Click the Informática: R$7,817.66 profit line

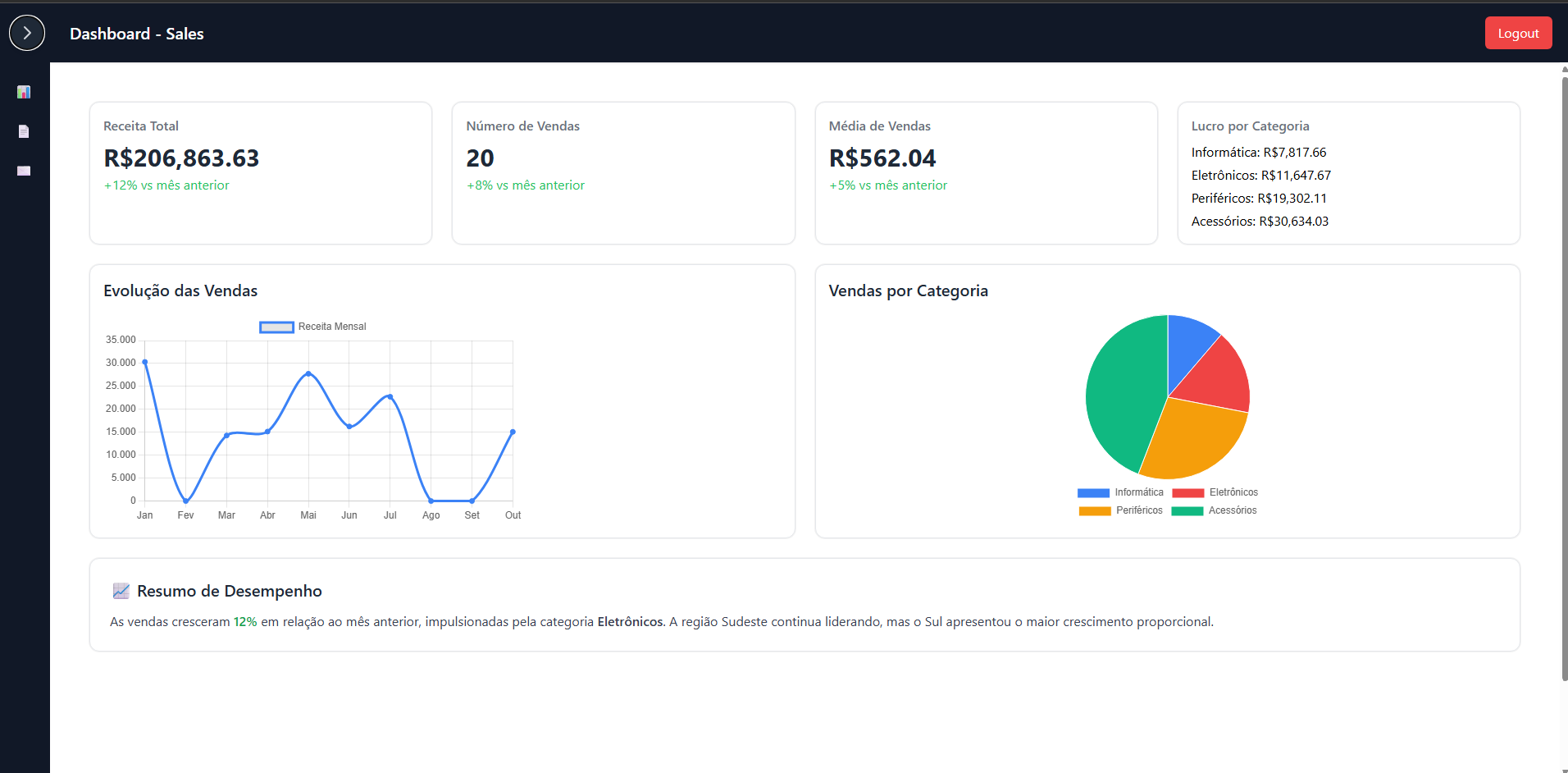[1259, 153]
